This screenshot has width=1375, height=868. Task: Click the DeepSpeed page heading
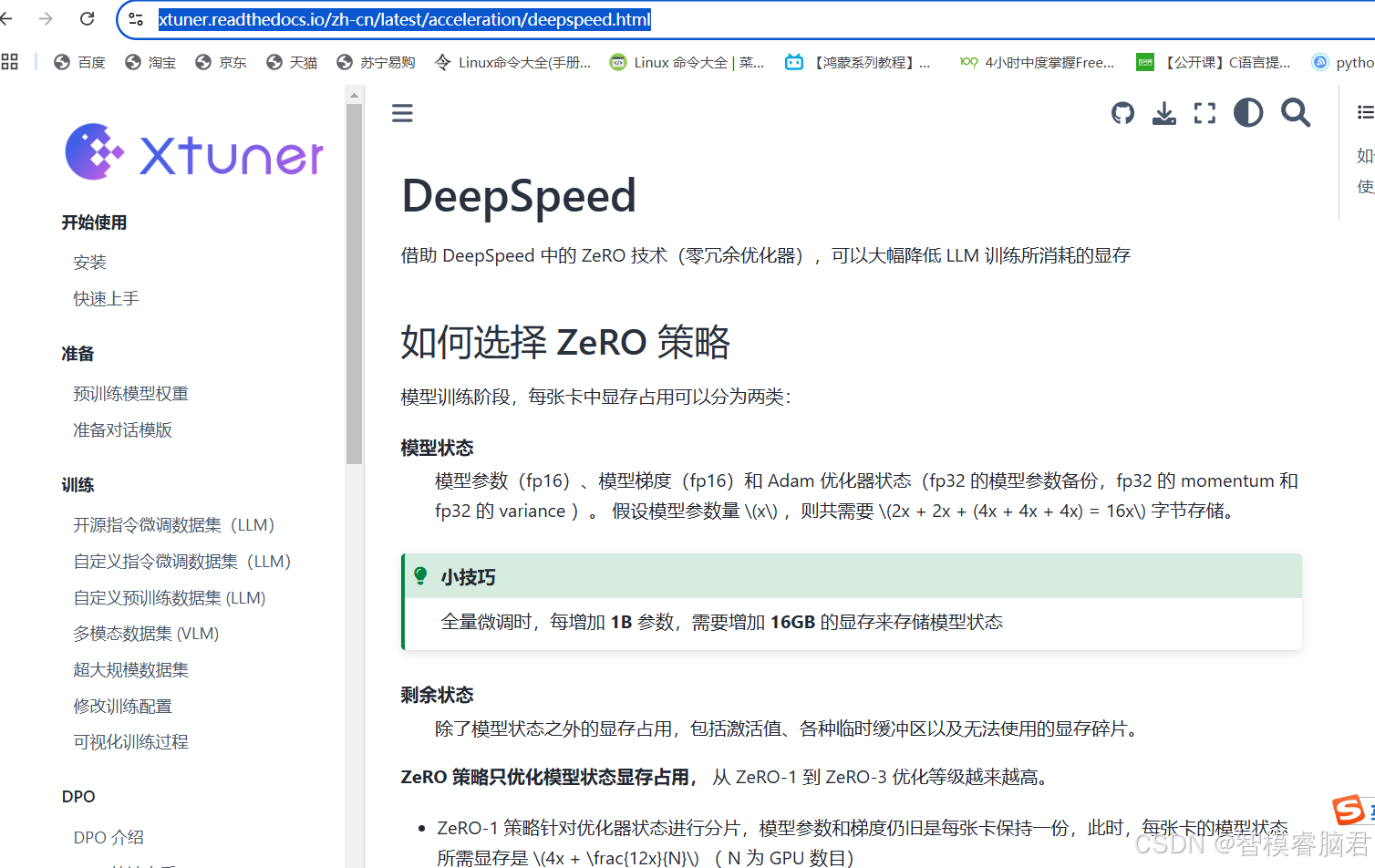pyautogui.click(x=519, y=196)
